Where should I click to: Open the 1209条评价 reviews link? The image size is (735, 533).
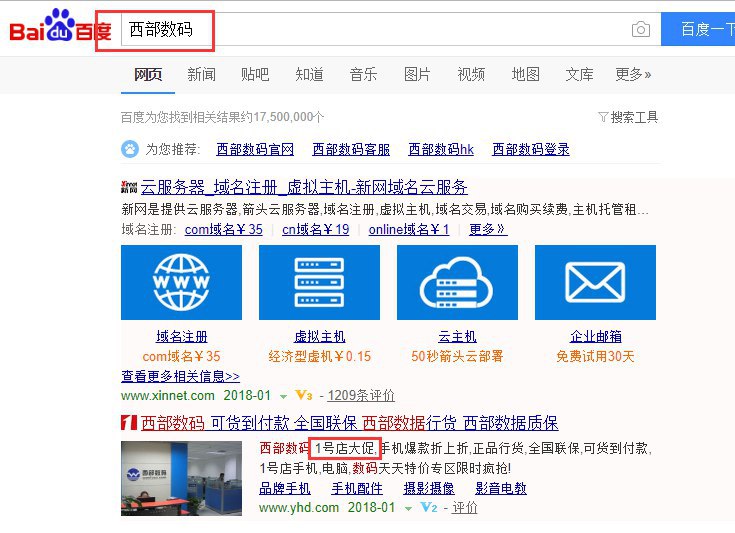(x=361, y=395)
